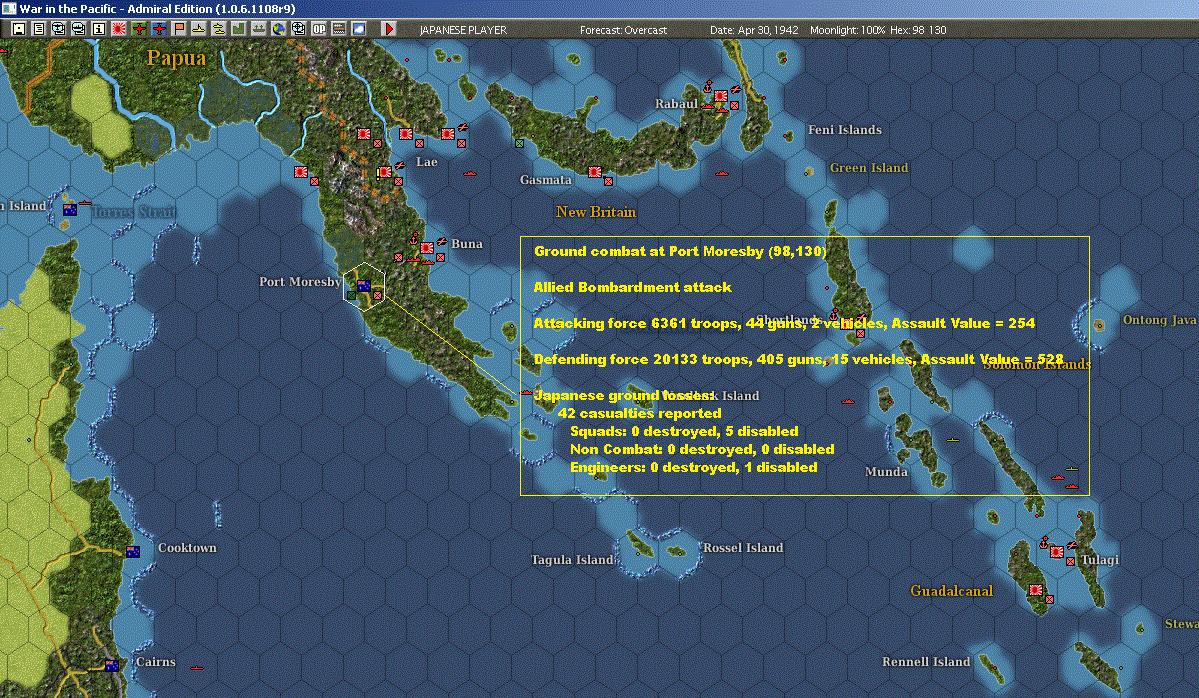
Task: Click the 'JAPANESE PLAYER' status text
Action: pyautogui.click(x=463, y=30)
